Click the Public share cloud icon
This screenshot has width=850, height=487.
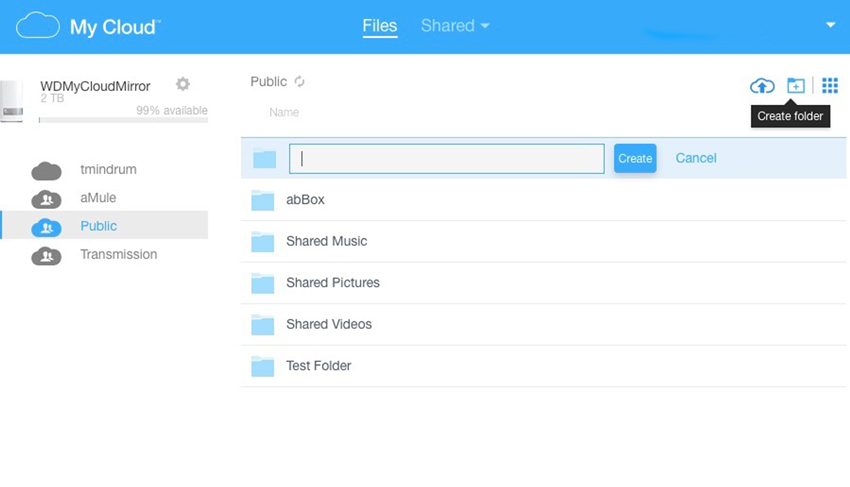click(47, 228)
